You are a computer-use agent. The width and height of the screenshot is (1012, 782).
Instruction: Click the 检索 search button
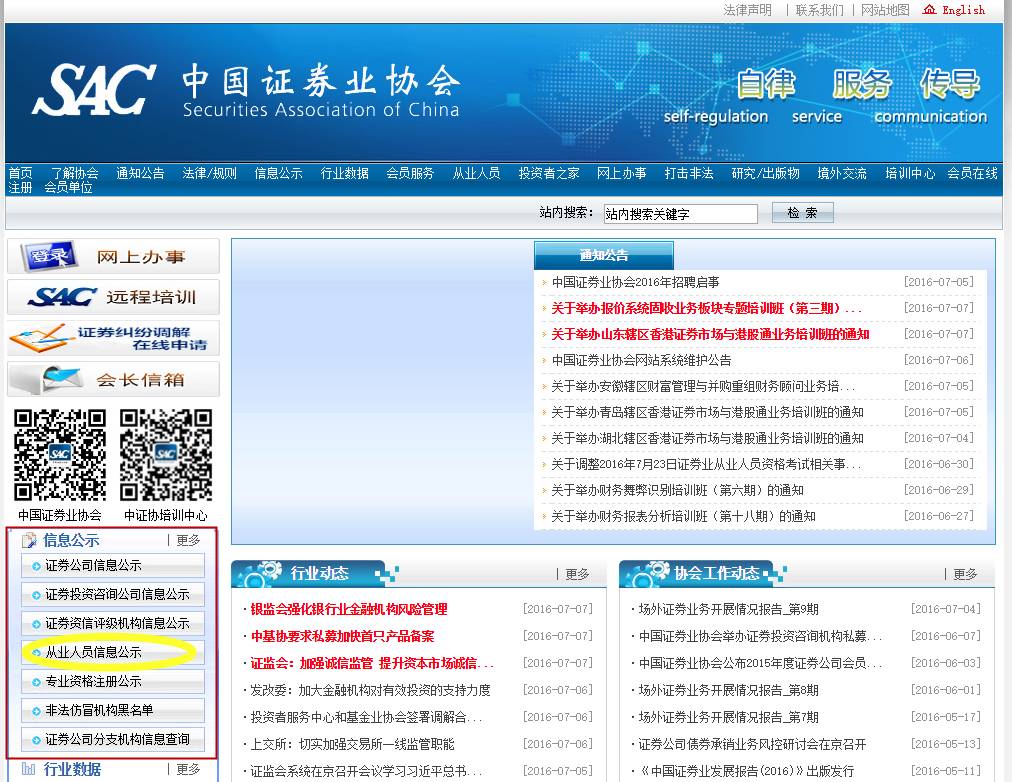(802, 213)
